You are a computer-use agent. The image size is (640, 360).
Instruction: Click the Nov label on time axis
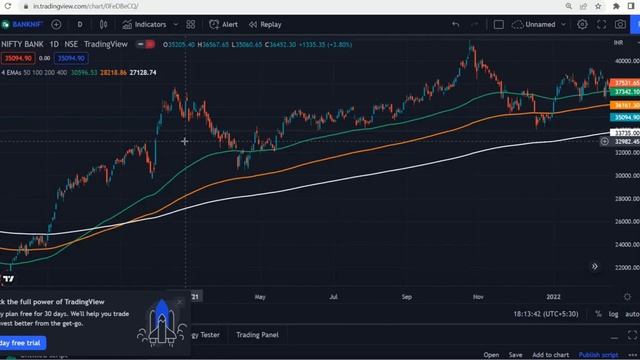pos(478,297)
